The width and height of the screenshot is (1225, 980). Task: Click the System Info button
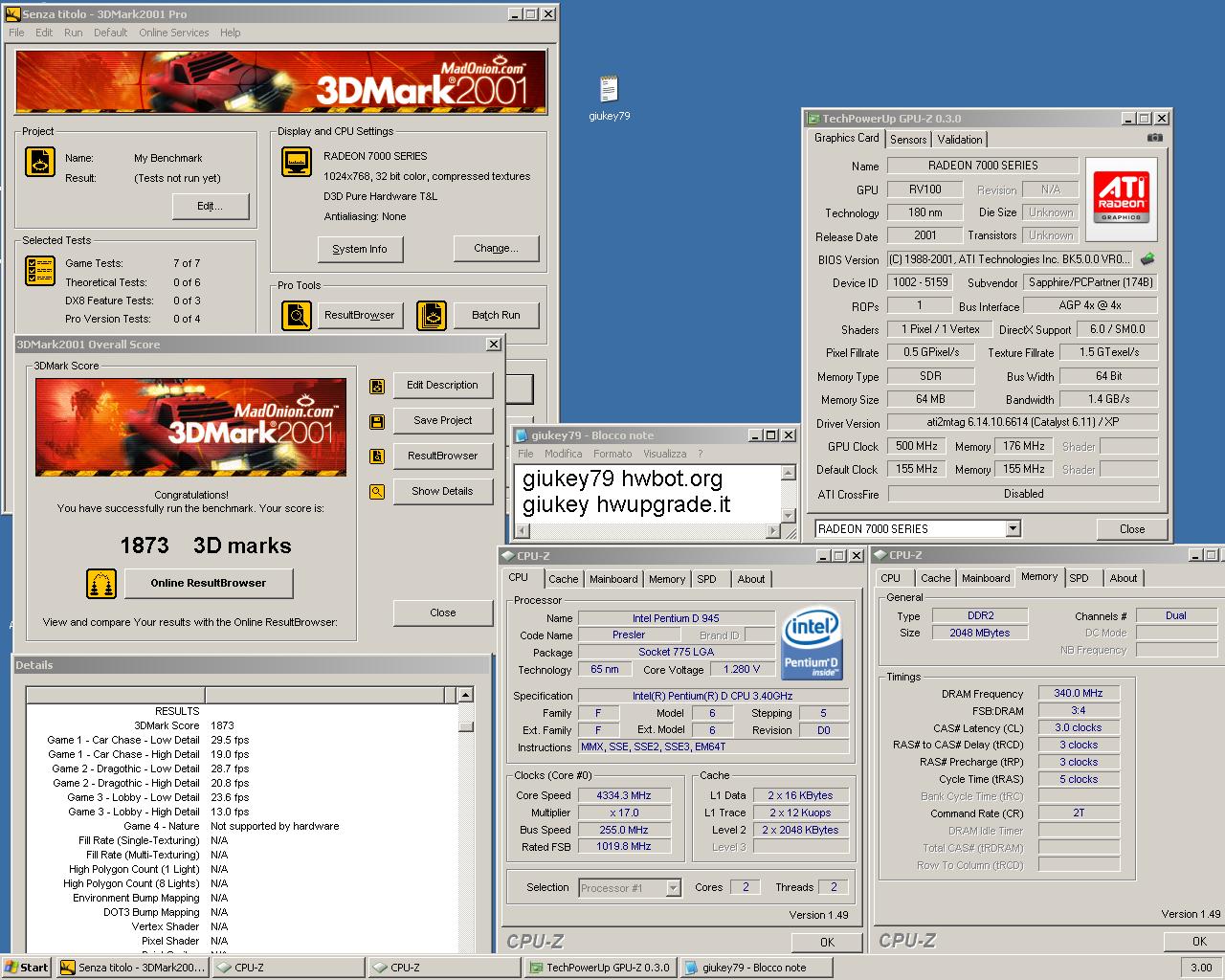(x=360, y=249)
